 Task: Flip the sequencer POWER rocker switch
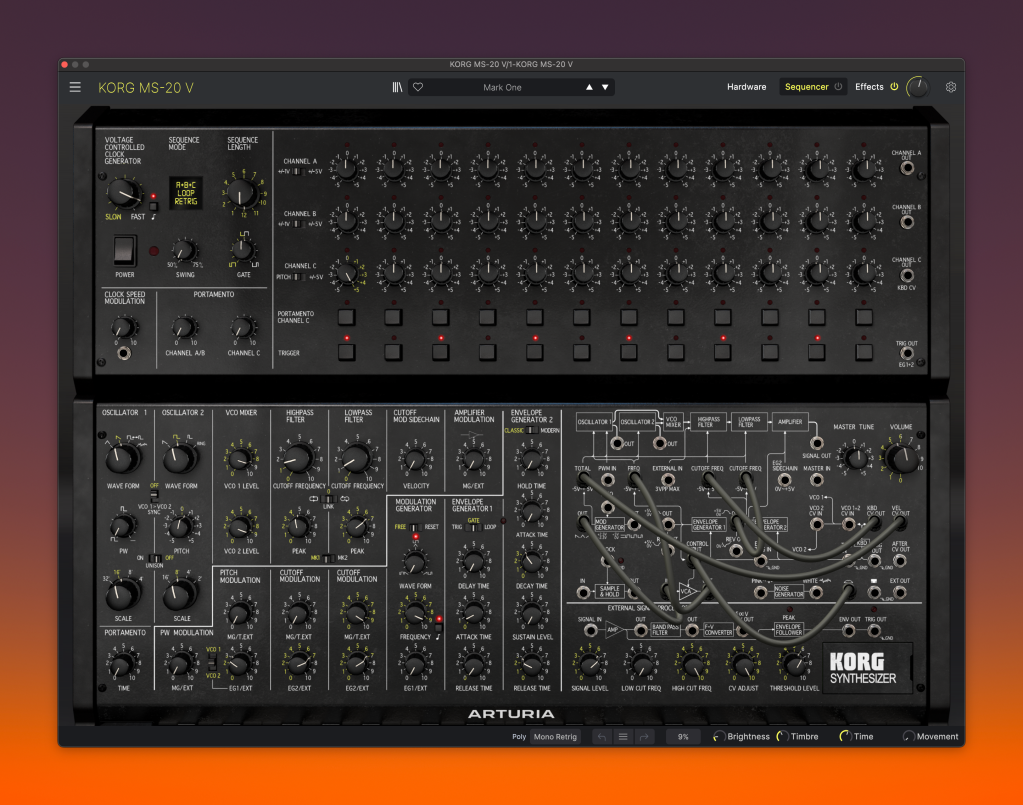coord(124,249)
